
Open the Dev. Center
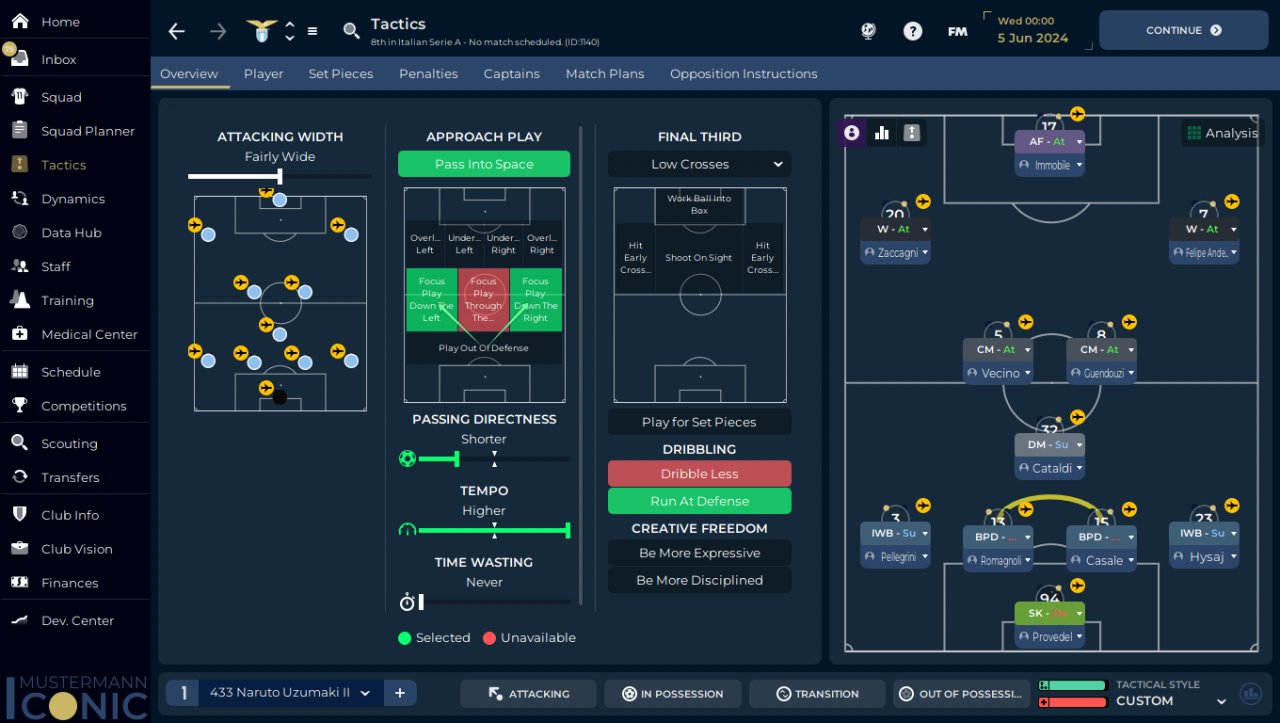tap(75, 621)
